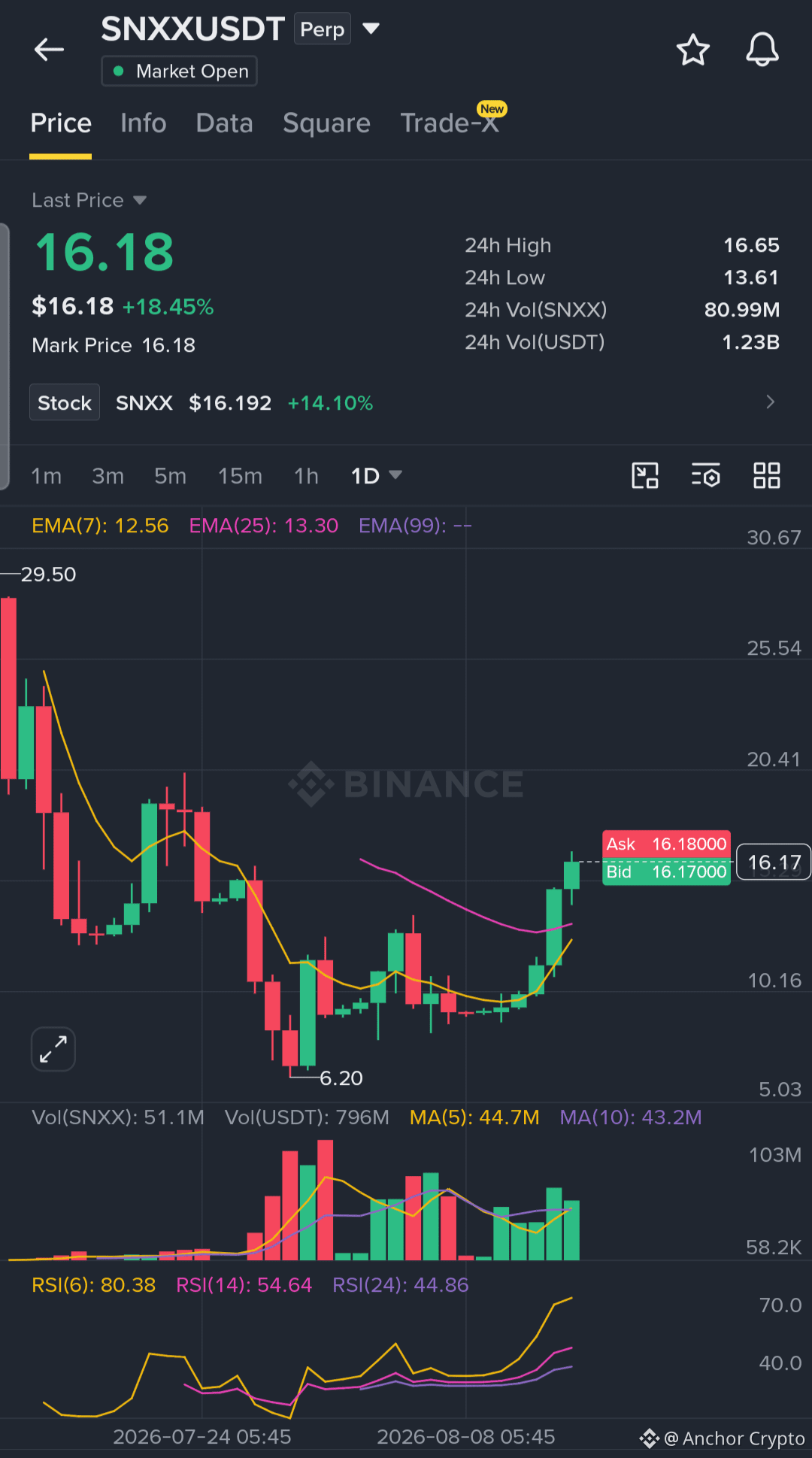Open the trading pair switcher arrow beside Perp

pos(371,29)
